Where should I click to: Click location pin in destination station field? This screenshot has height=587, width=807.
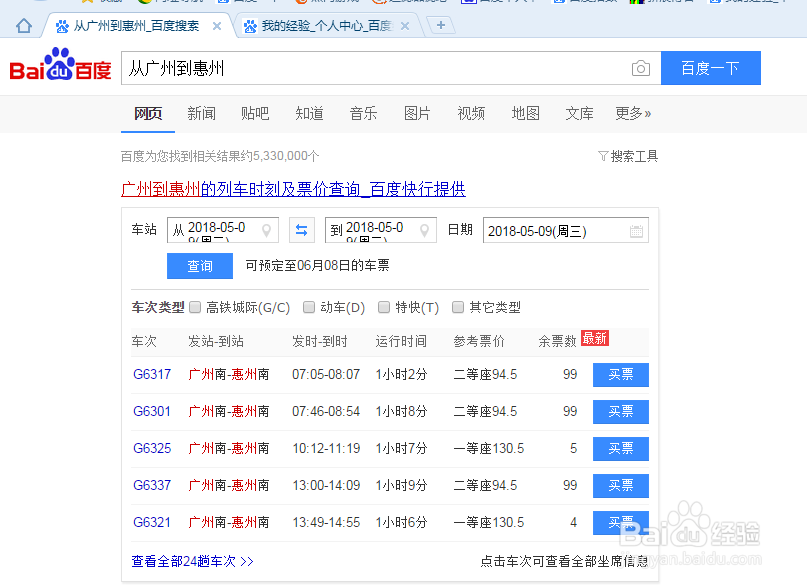[x=425, y=230]
